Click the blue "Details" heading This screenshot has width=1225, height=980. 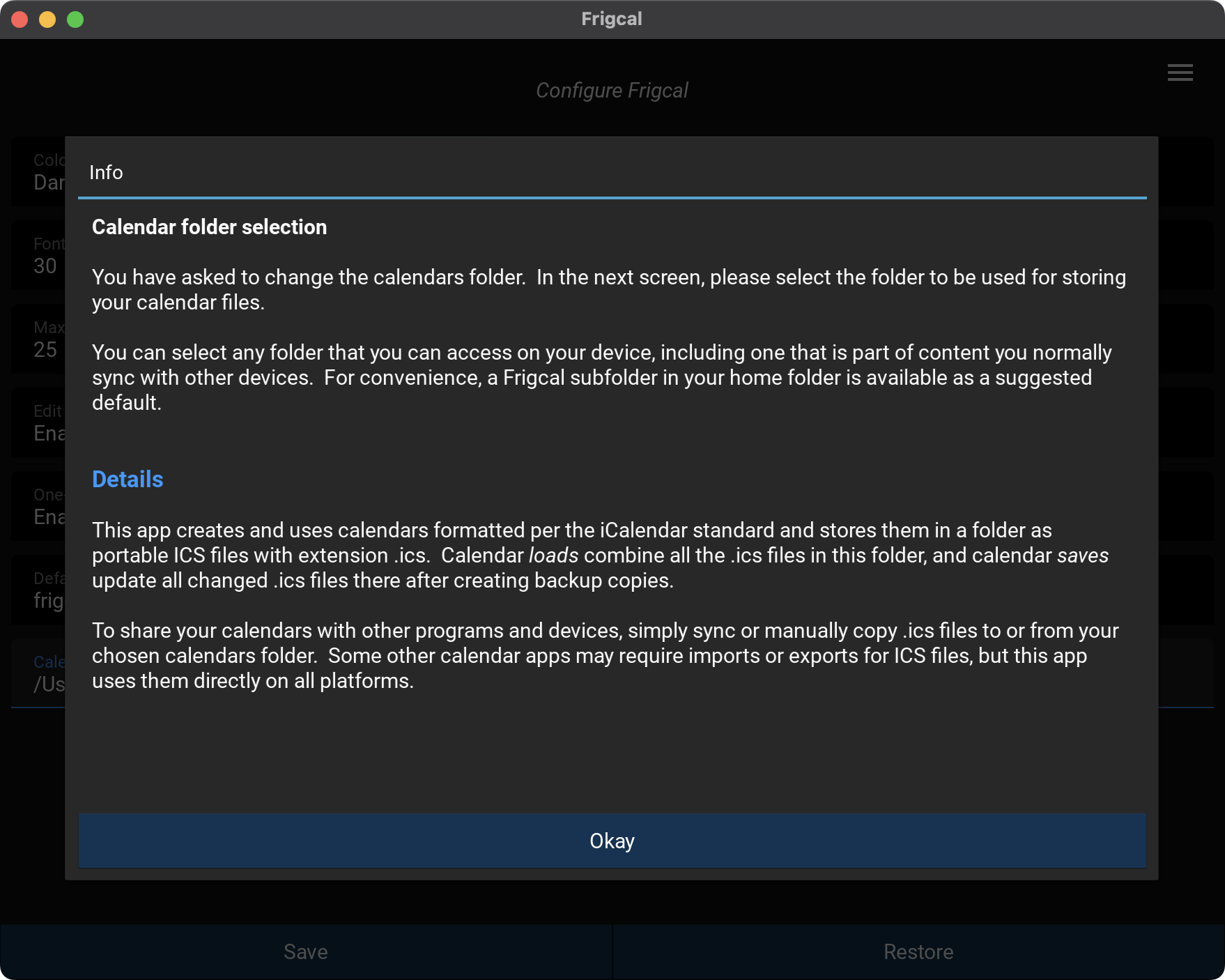(128, 480)
